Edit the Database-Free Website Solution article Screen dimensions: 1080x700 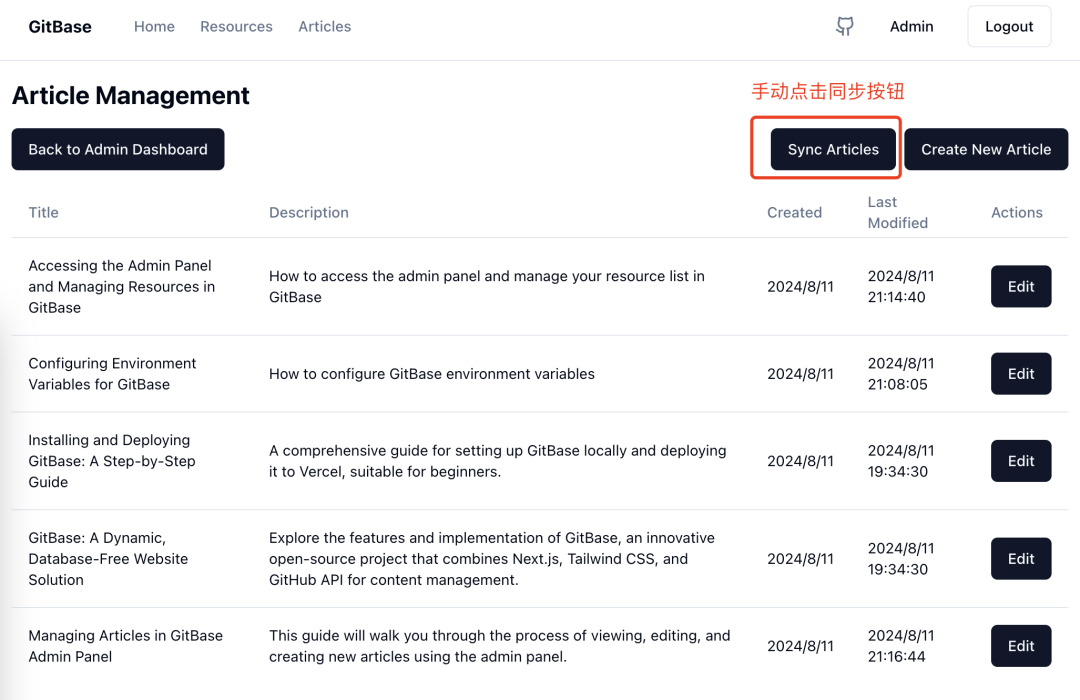[x=1021, y=559]
